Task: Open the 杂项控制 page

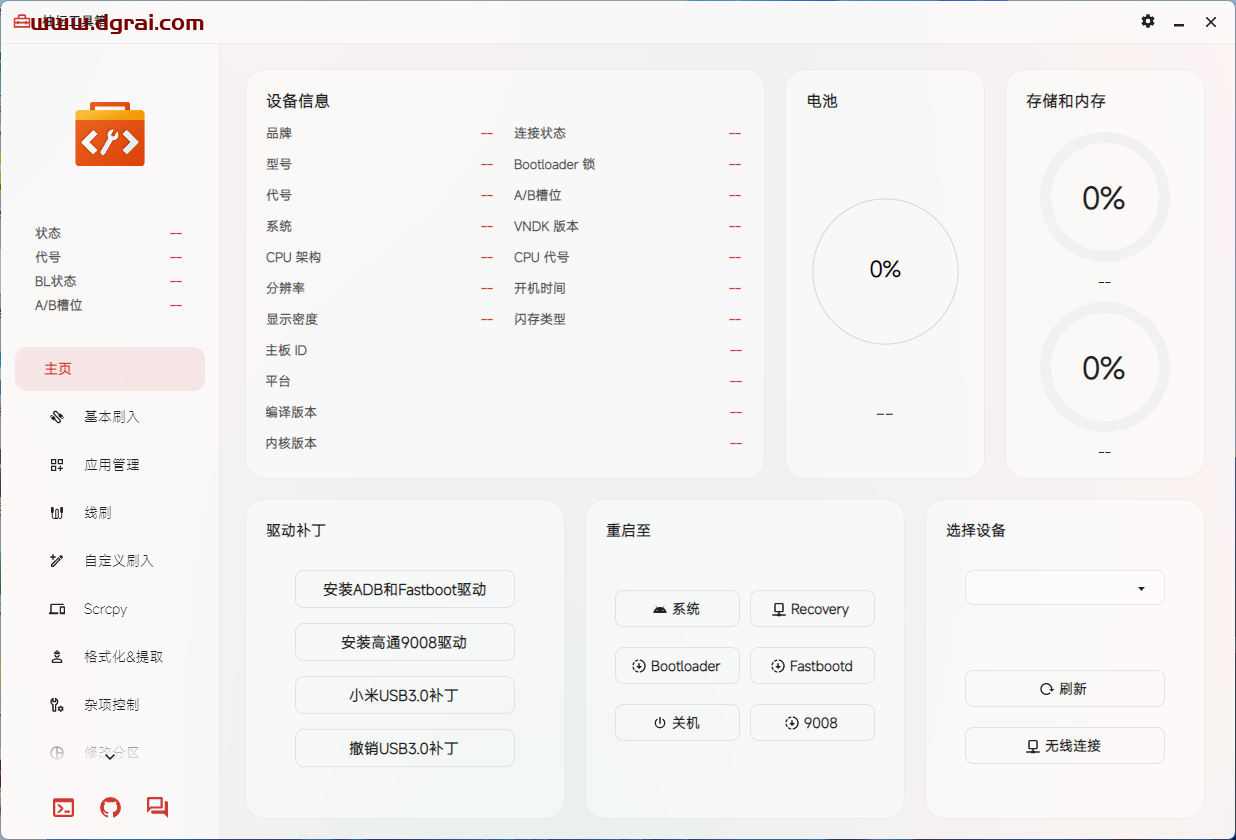Action: 110,705
